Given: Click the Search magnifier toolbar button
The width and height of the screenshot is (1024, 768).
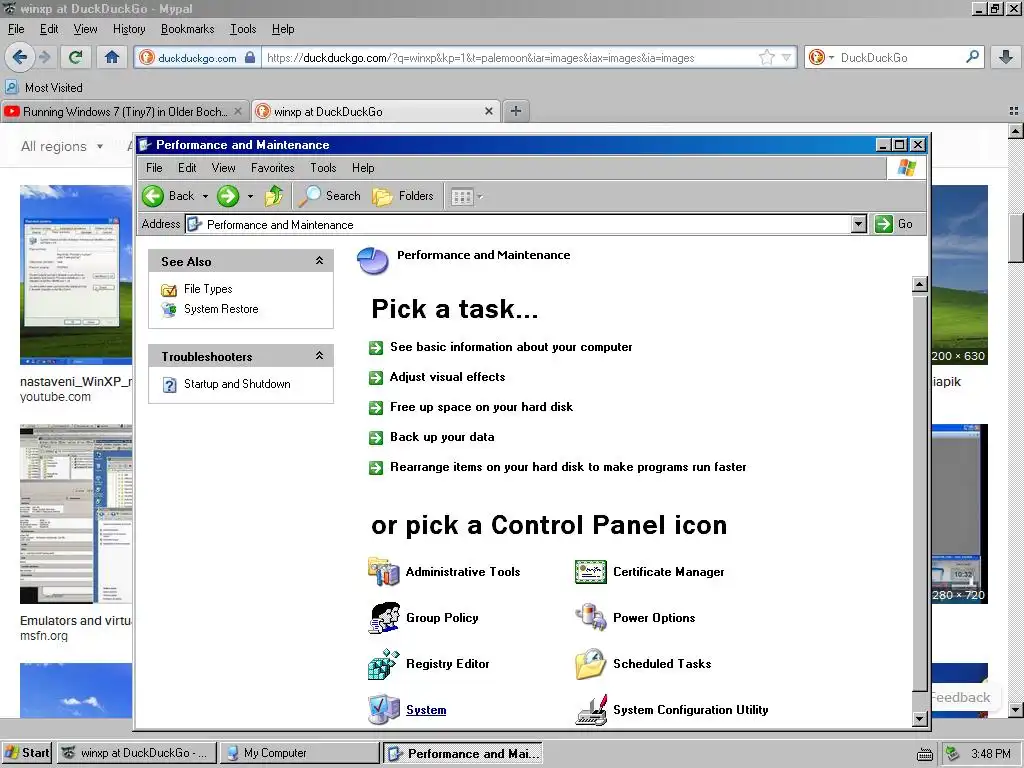Looking at the screenshot, I should 309,196.
